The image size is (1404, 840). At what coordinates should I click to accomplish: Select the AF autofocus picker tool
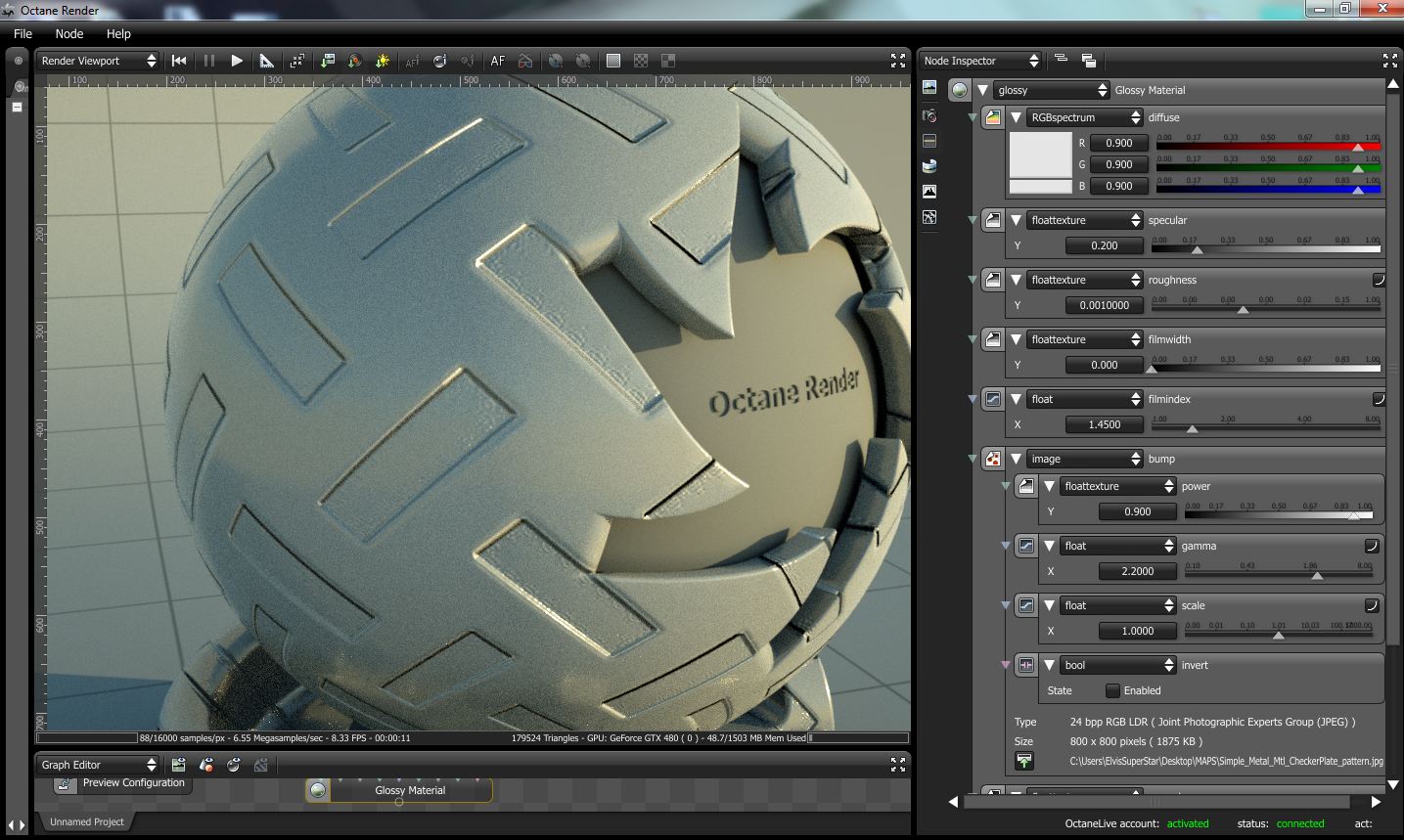498,61
